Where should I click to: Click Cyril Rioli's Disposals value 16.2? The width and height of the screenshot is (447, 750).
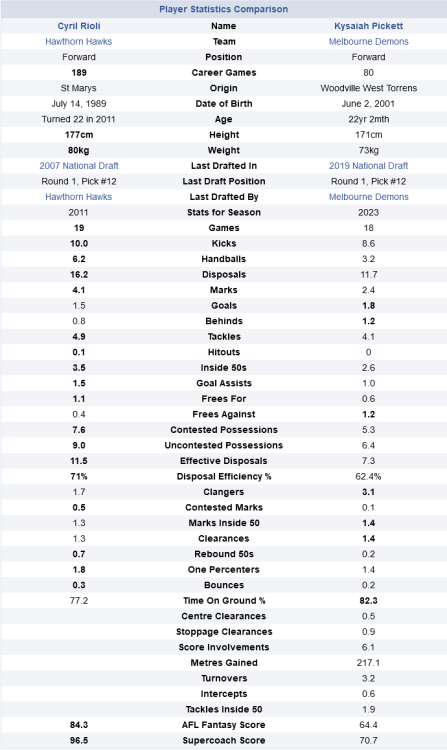tap(79, 275)
